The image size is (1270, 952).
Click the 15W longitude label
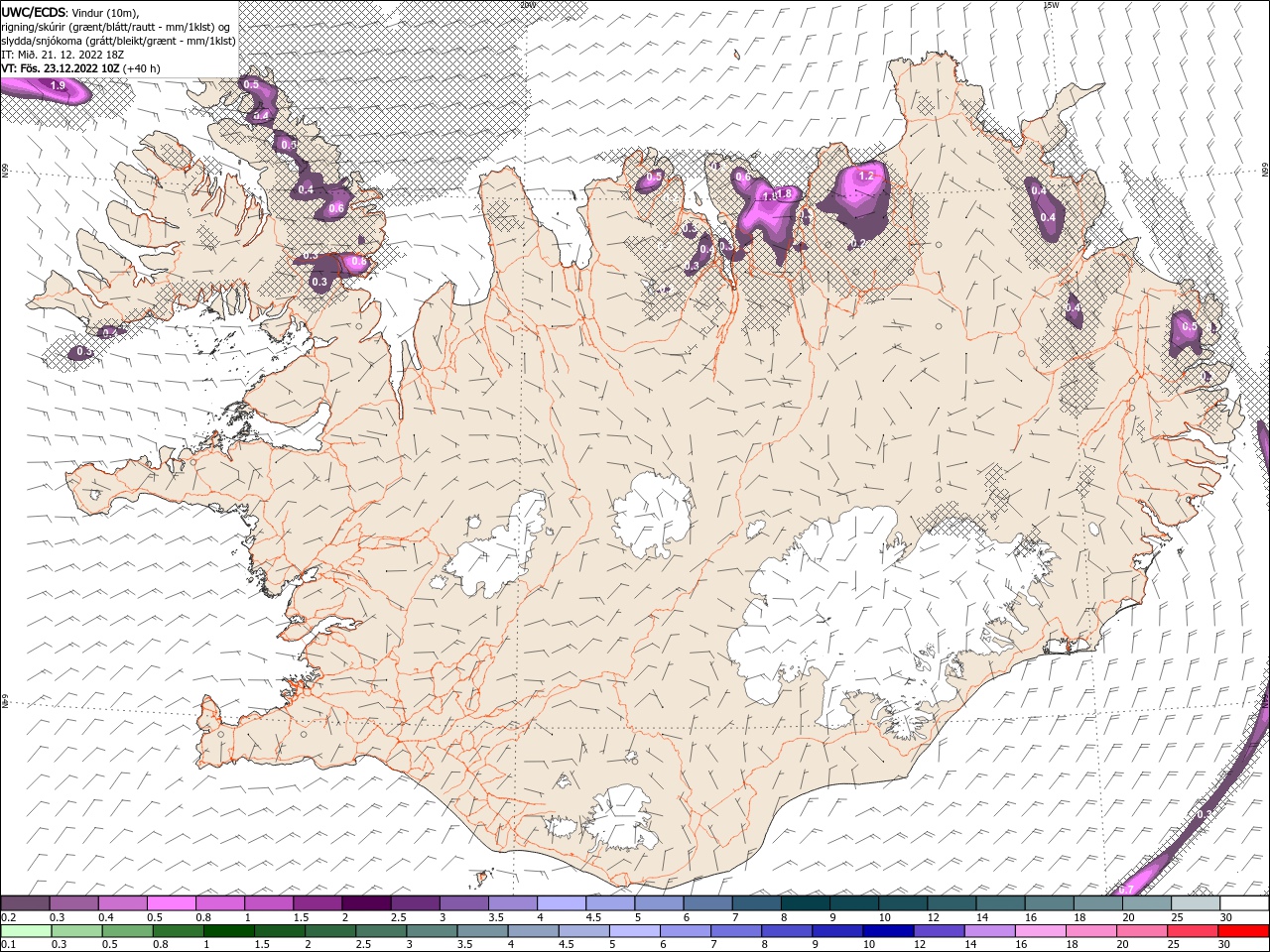(1051, 5)
